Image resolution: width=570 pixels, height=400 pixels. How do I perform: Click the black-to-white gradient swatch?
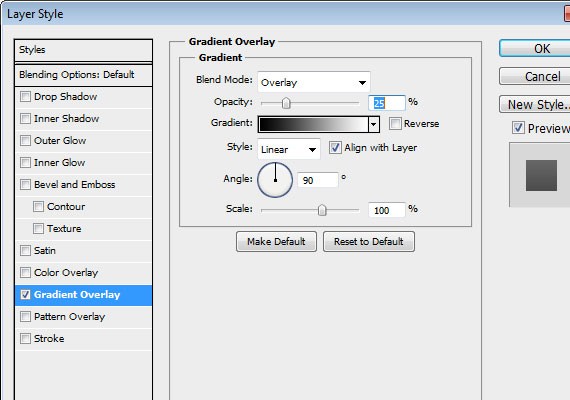313,124
